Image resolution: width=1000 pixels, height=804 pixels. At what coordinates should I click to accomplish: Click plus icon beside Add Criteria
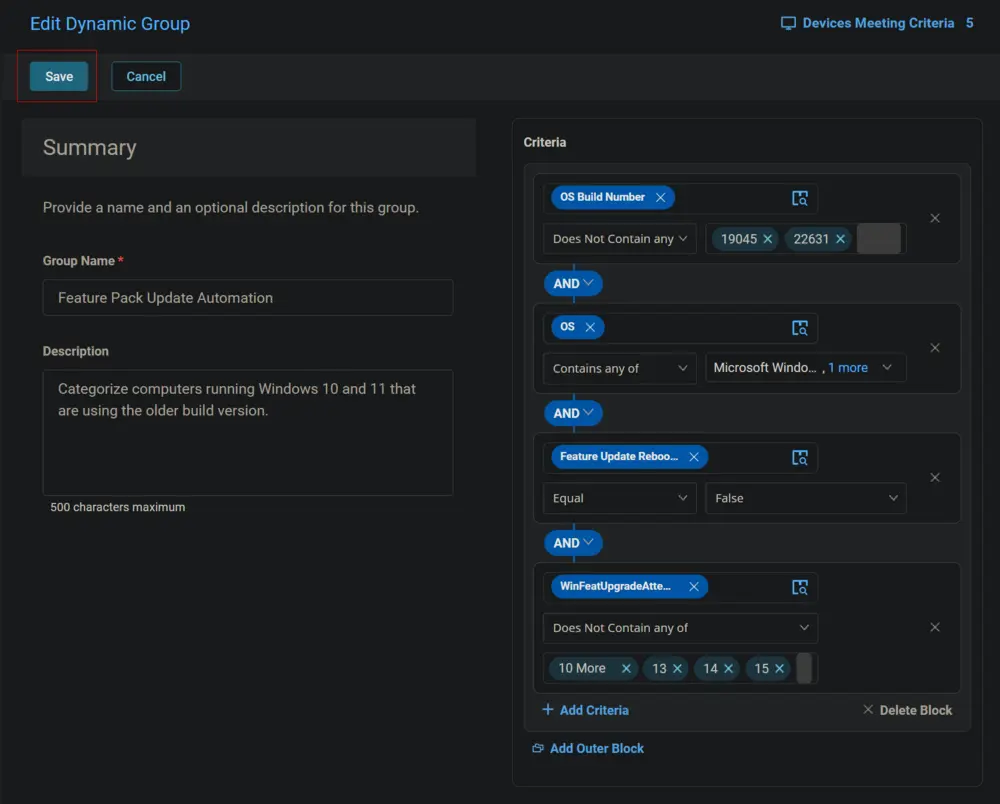point(547,710)
